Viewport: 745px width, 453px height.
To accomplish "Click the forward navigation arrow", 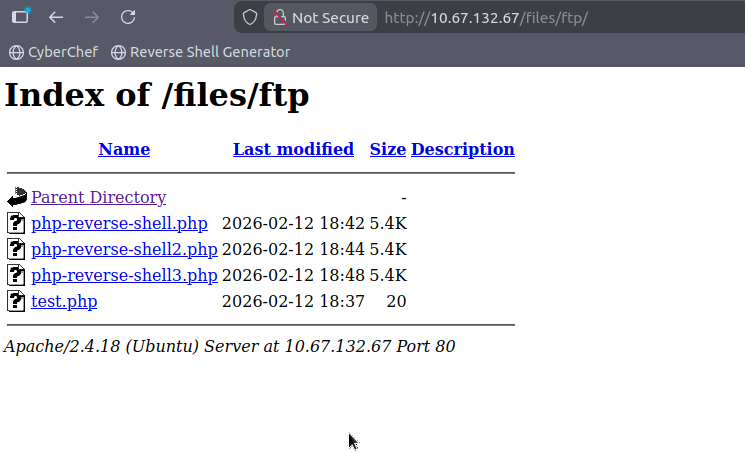I will 92,17.
